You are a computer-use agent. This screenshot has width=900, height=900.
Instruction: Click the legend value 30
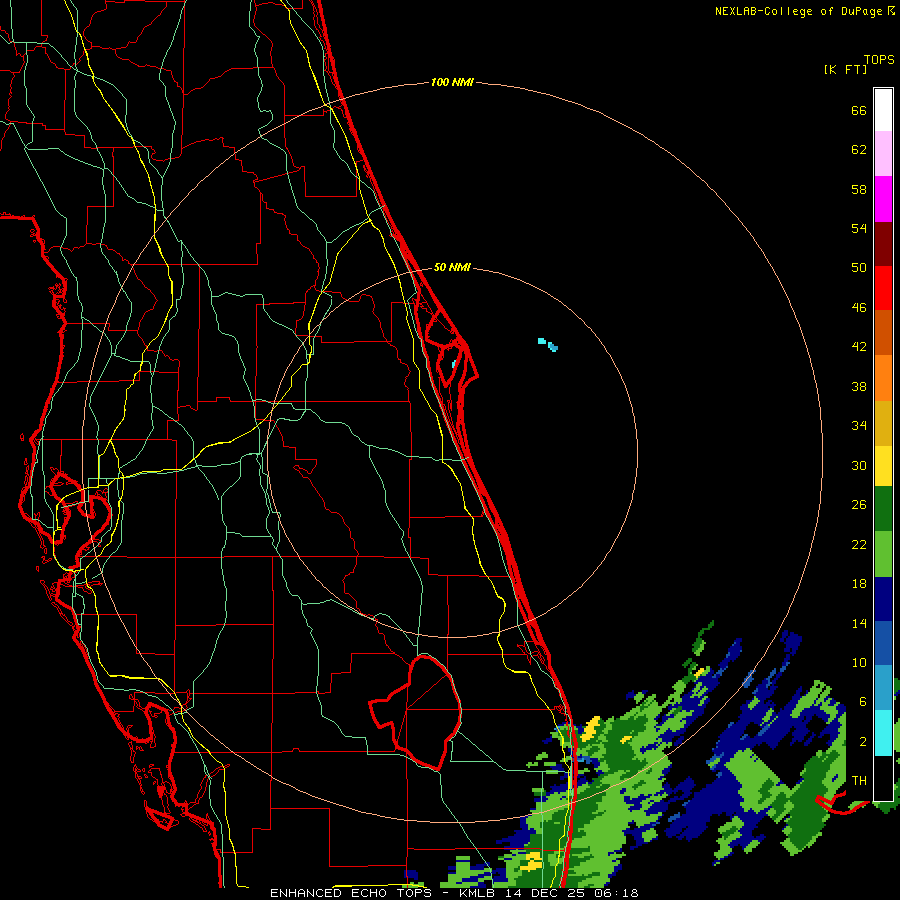pyautogui.click(x=859, y=465)
